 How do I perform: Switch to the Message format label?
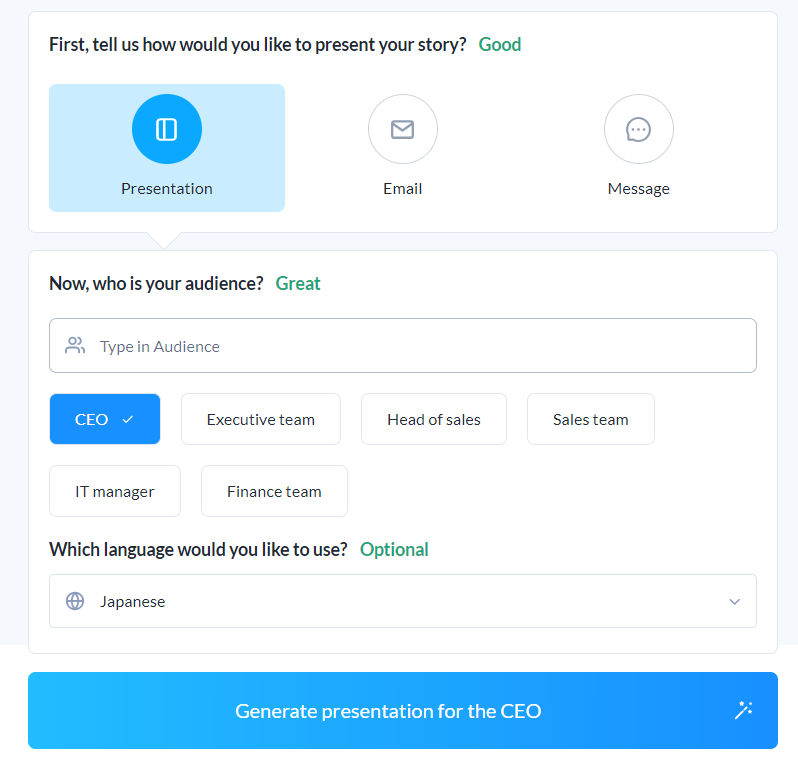click(x=639, y=189)
